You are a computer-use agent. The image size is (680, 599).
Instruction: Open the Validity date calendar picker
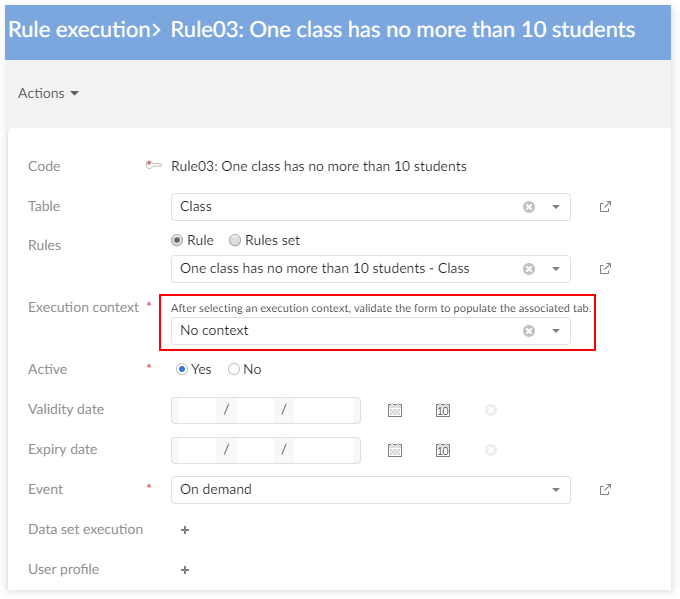point(395,410)
